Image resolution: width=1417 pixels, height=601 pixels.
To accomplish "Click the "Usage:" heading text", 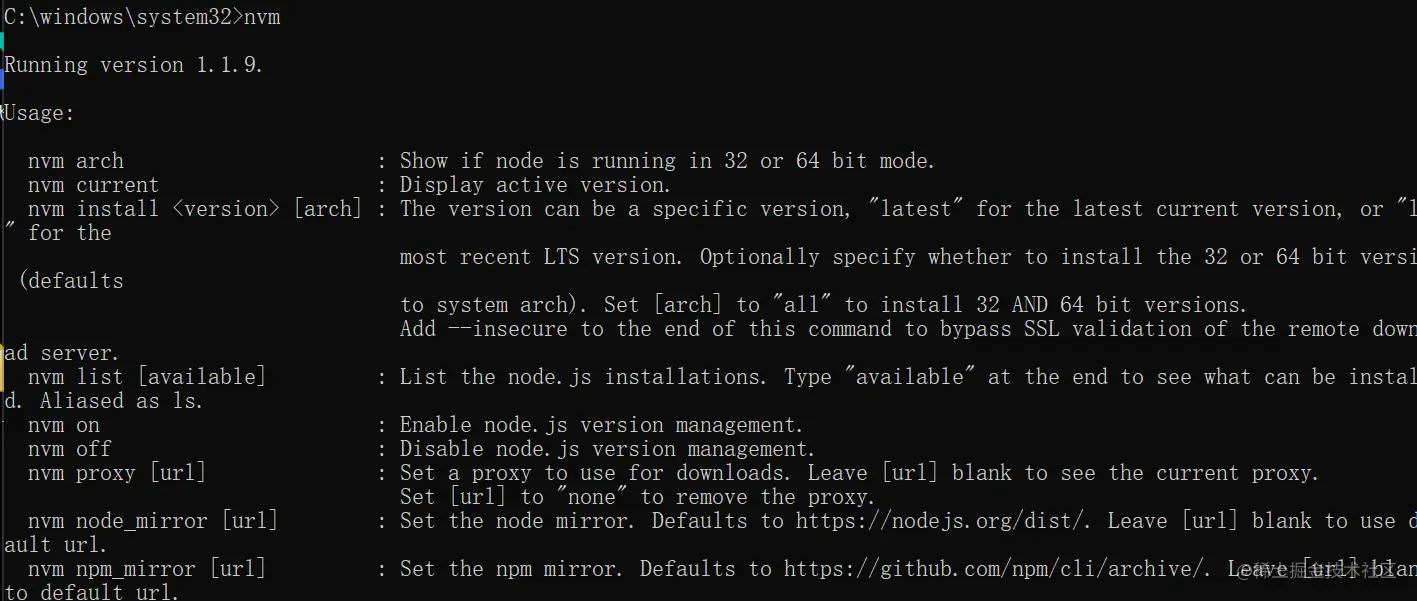I will tap(40, 113).
